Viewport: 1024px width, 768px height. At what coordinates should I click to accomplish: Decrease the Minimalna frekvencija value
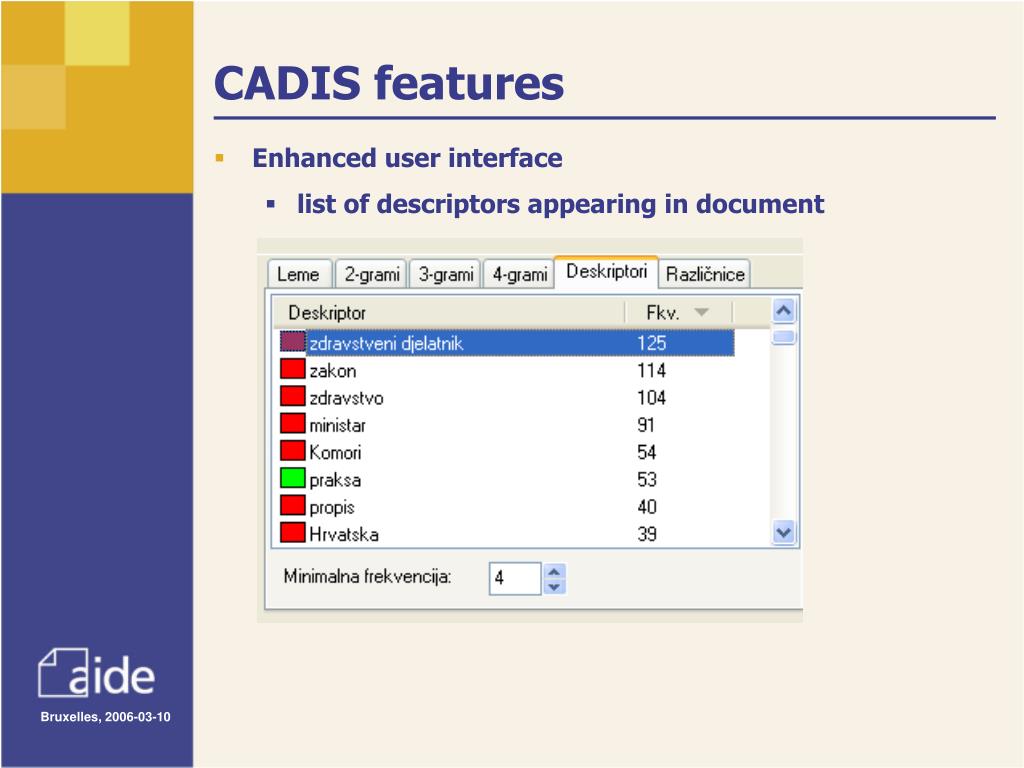pyautogui.click(x=554, y=586)
